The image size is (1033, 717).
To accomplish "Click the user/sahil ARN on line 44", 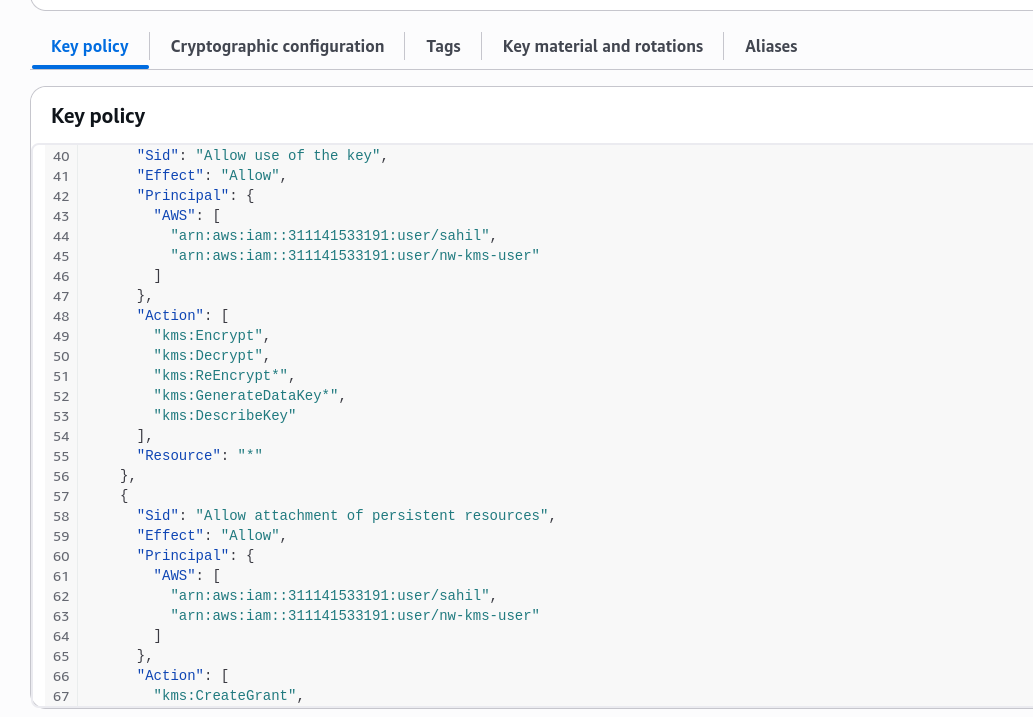I will 330,236.
